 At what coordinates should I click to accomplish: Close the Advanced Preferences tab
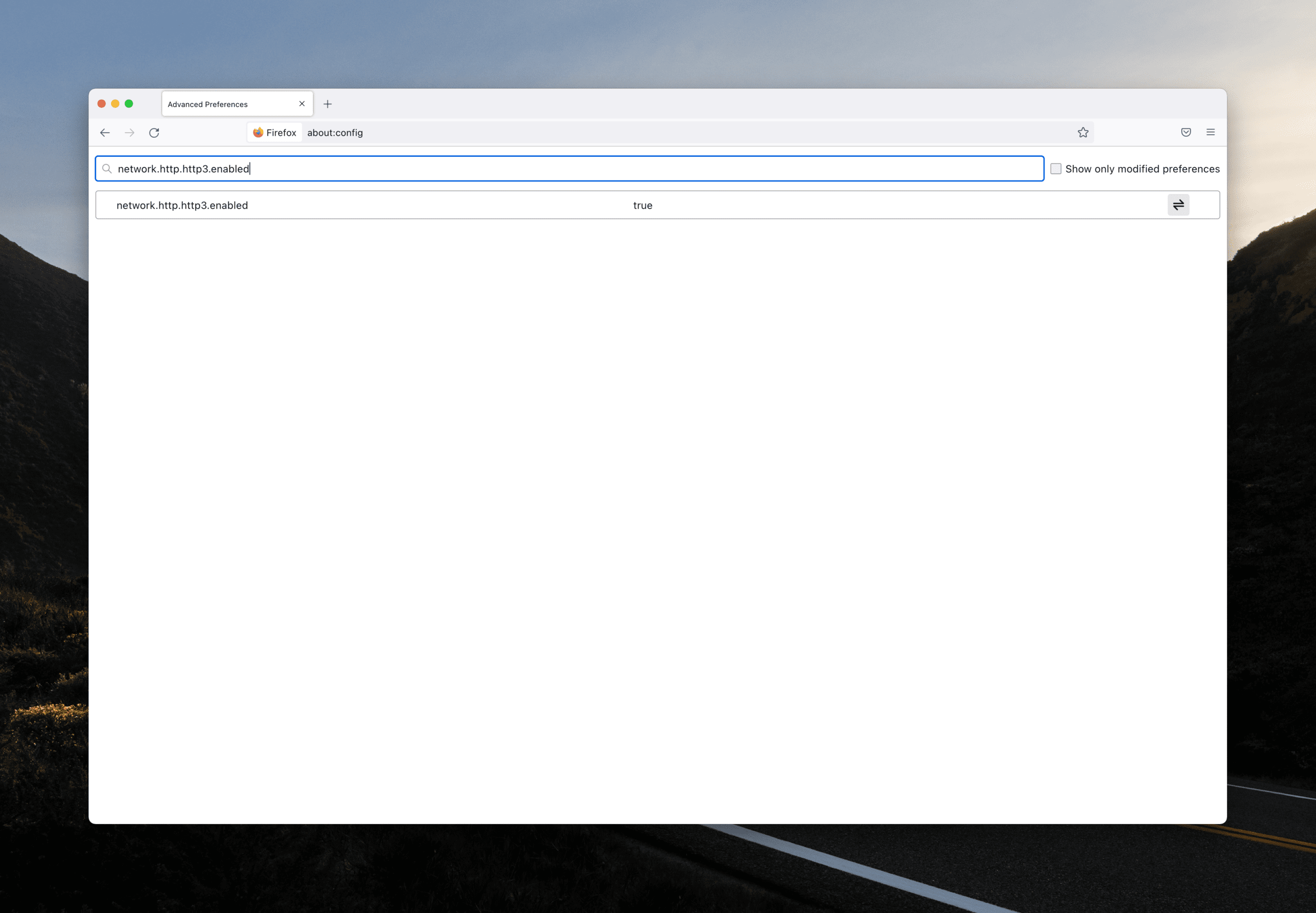[301, 104]
